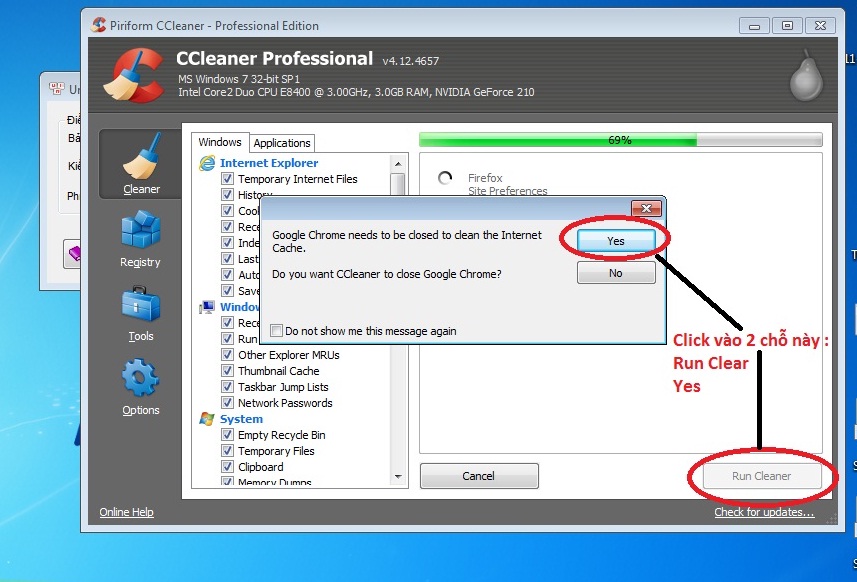
Task: Click the 'v4.12.4657' version text
Action: [x=410, y=61]
